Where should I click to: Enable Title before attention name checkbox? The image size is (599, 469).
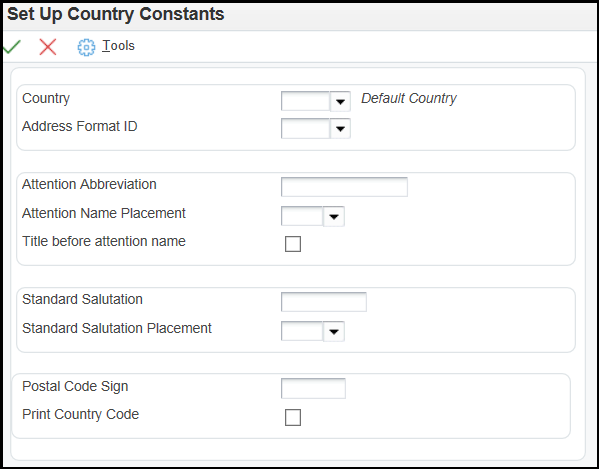coord(293,244)
